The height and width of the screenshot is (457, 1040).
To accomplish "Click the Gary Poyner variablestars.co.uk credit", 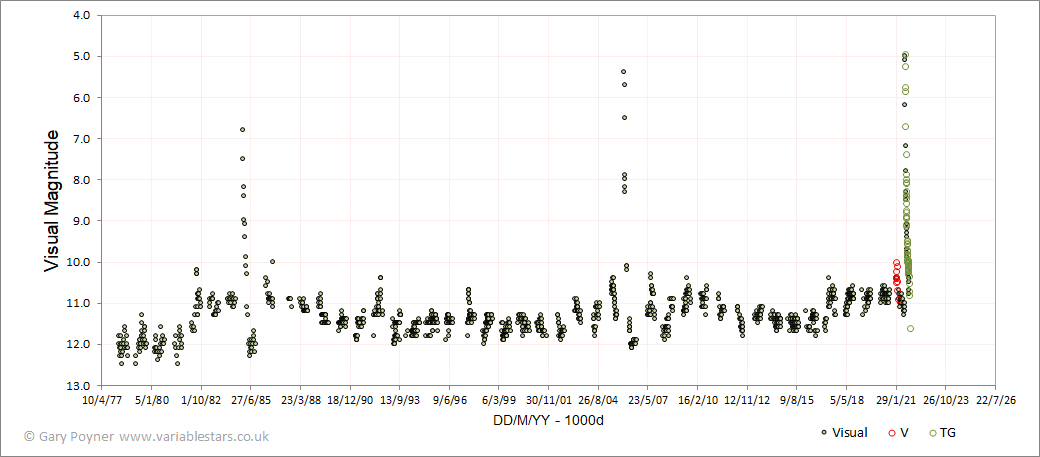I will (x=147, y=436).
